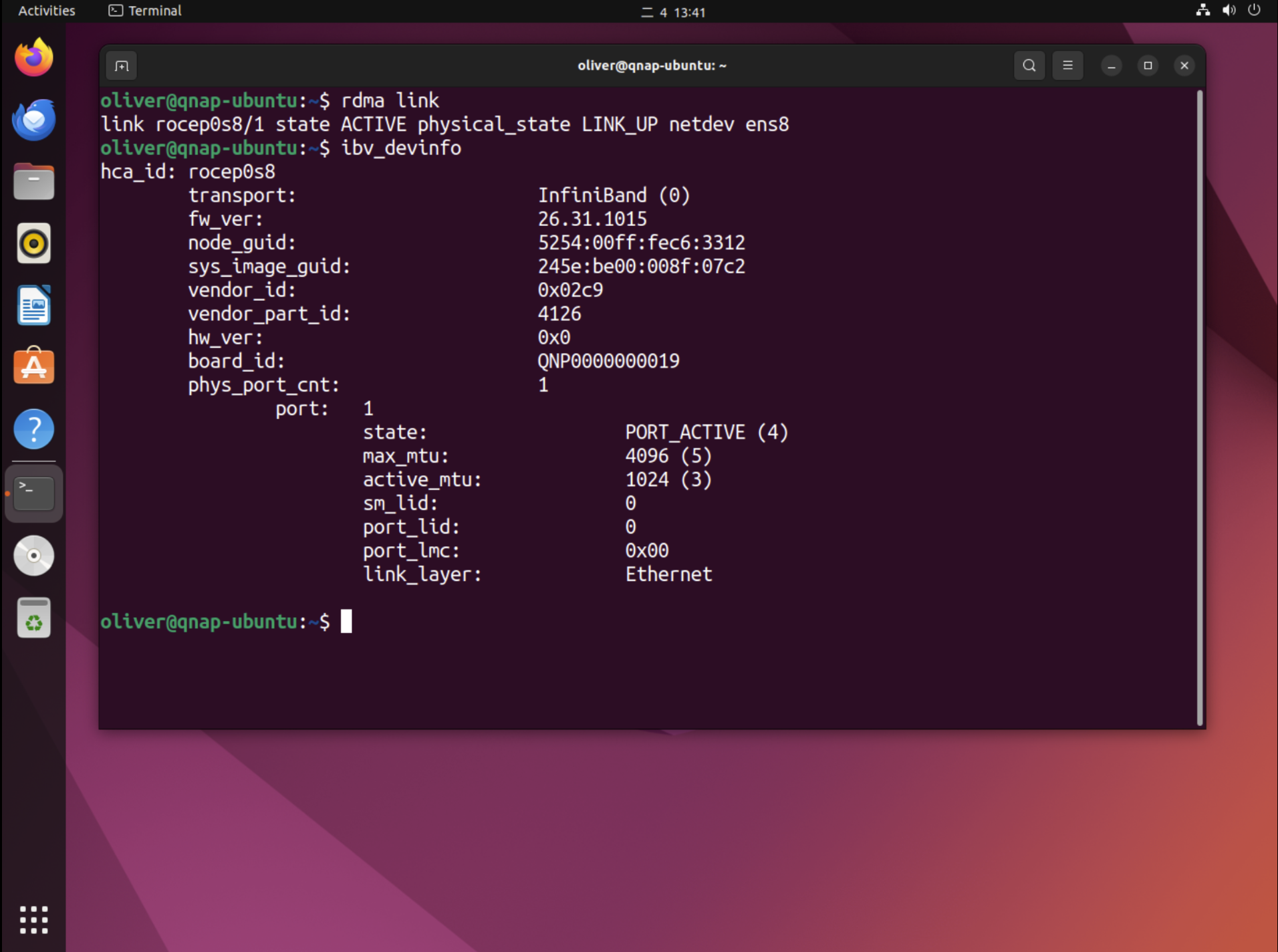
Task: Click the state value 'PORT_ACTIVE (4)'
Action: (707, 432)
